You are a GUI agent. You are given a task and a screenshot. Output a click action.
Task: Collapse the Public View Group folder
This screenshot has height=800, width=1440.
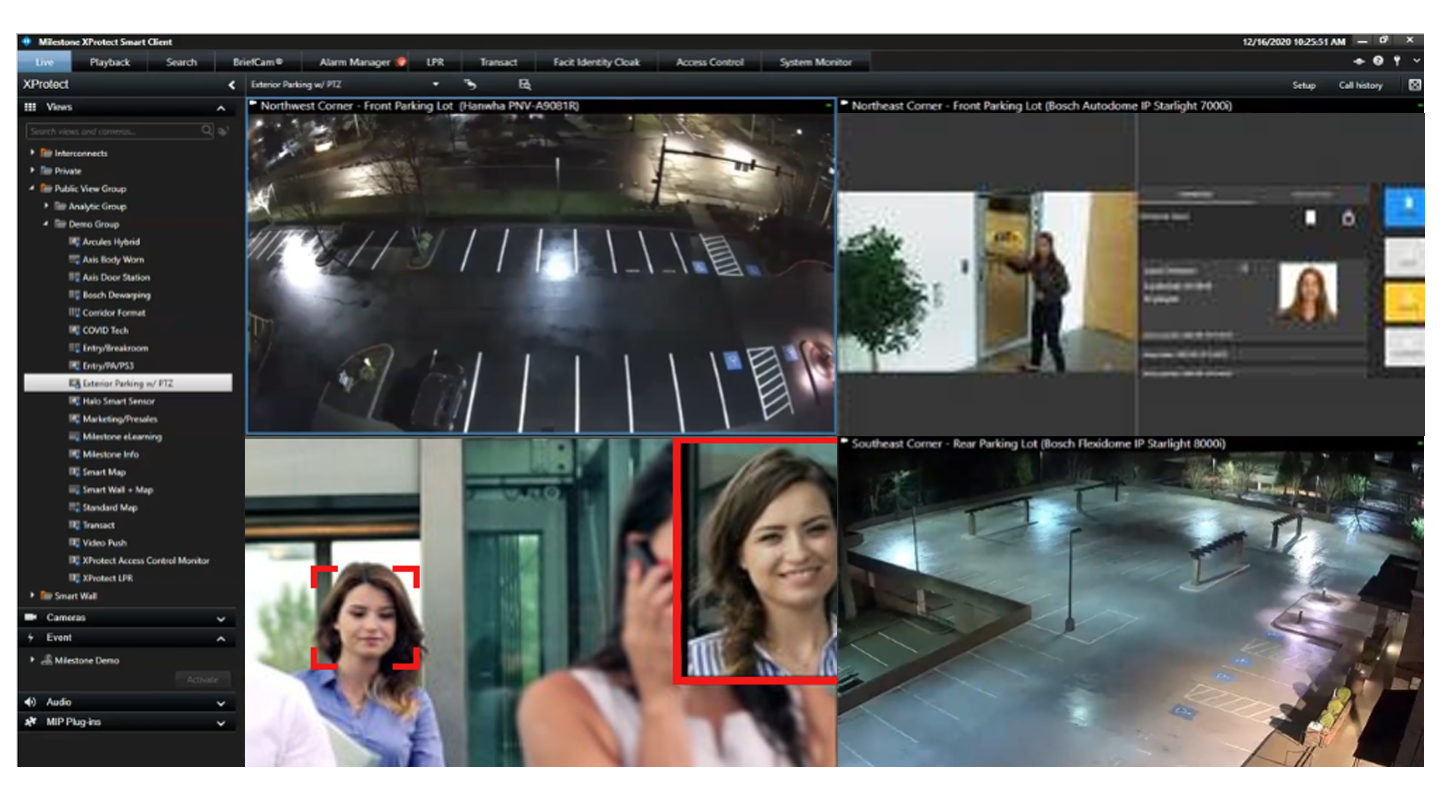coord(33,188)
